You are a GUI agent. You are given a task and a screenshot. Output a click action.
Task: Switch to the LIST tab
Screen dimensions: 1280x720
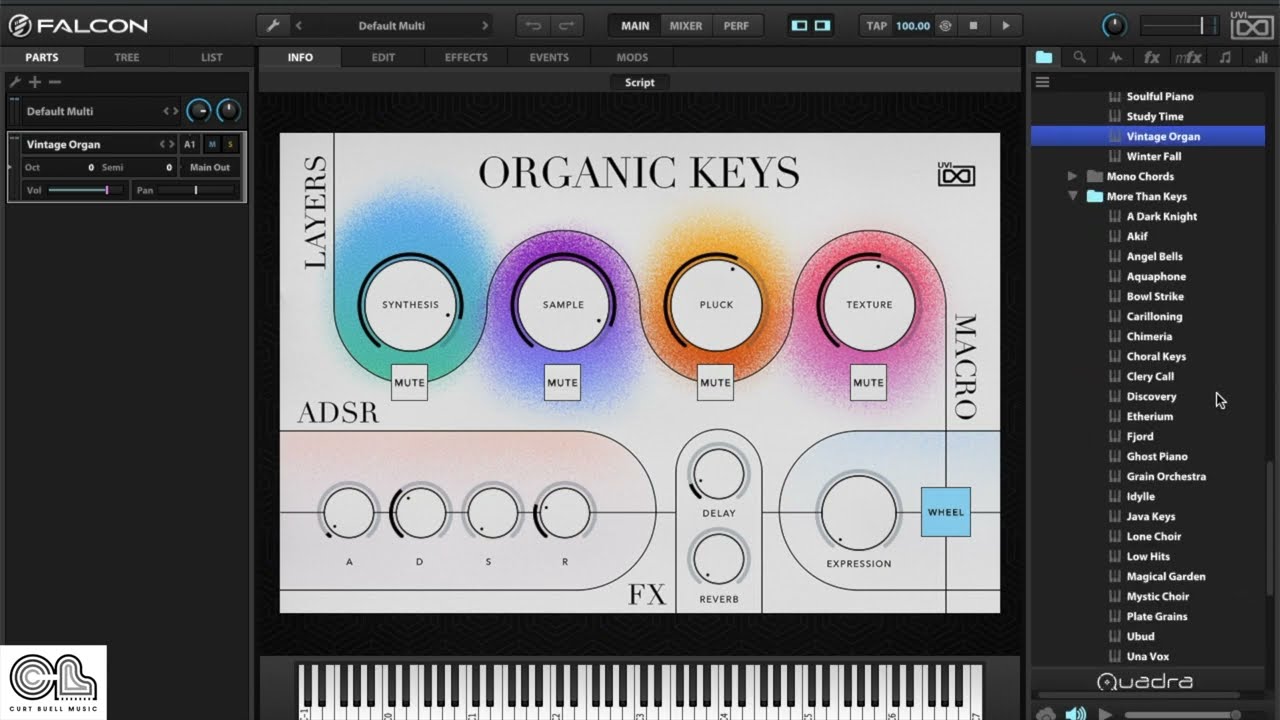pyautogui.click(x=212, y=57)
